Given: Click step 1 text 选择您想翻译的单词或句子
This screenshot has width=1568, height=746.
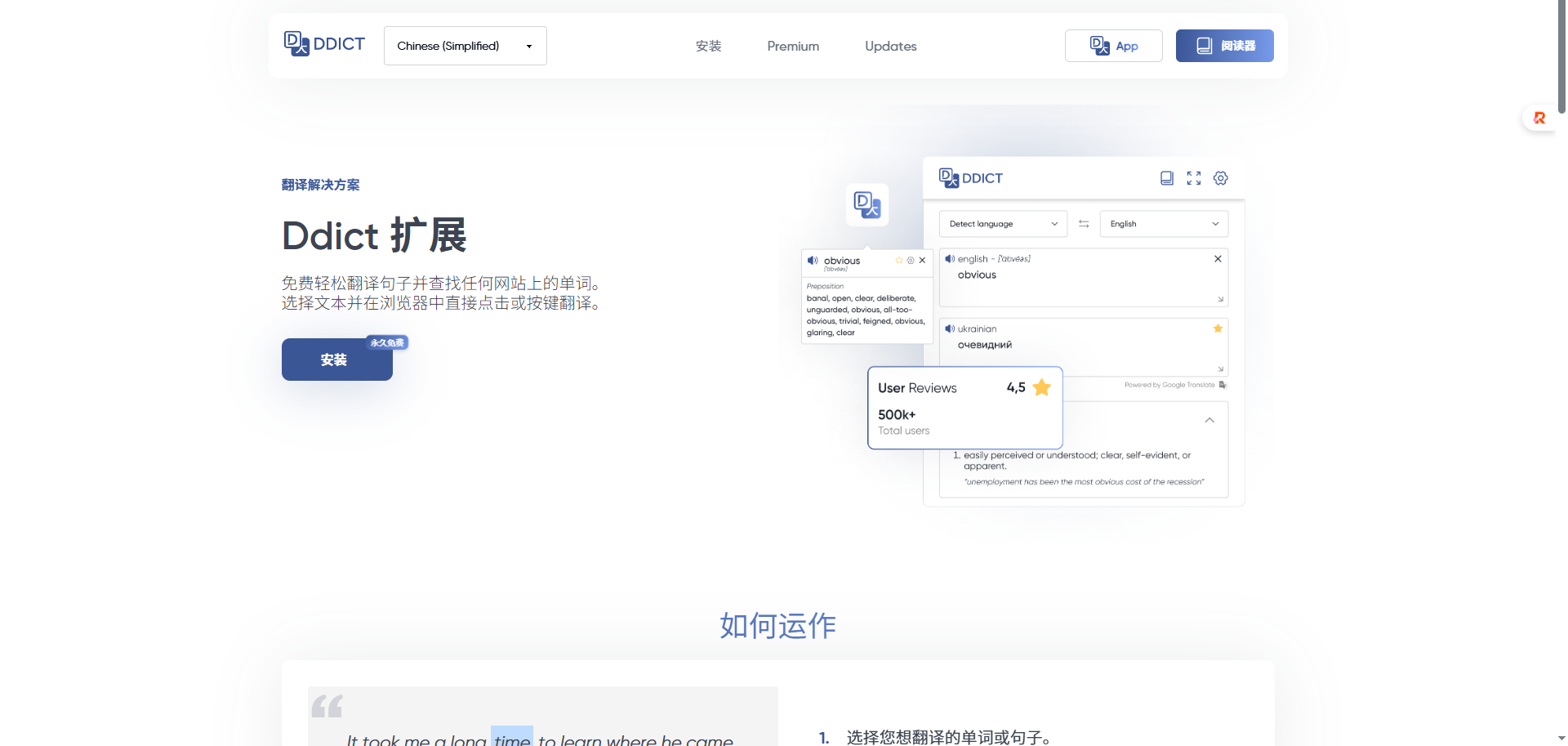Looking at the screenshot, I should (948, 737).
